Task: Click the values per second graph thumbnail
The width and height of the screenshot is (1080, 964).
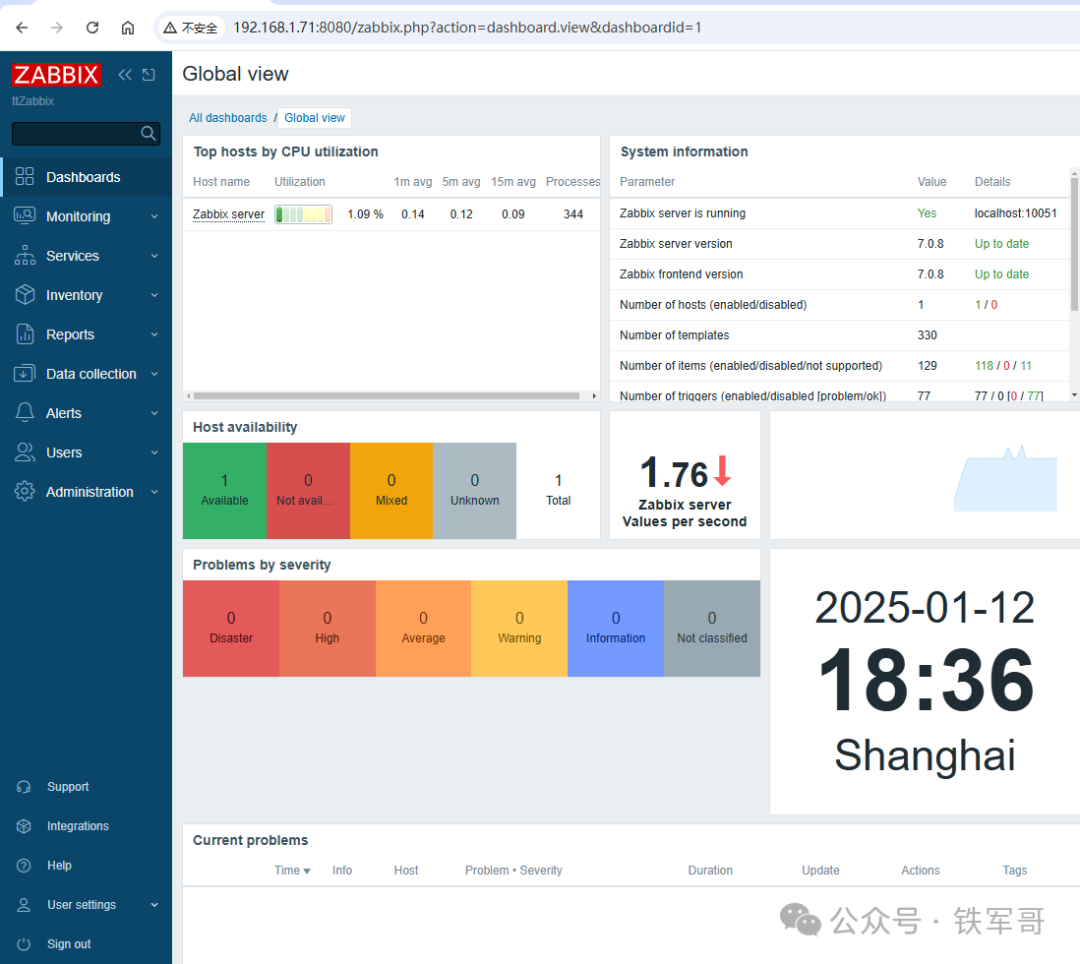Action: click(1006, 478)
